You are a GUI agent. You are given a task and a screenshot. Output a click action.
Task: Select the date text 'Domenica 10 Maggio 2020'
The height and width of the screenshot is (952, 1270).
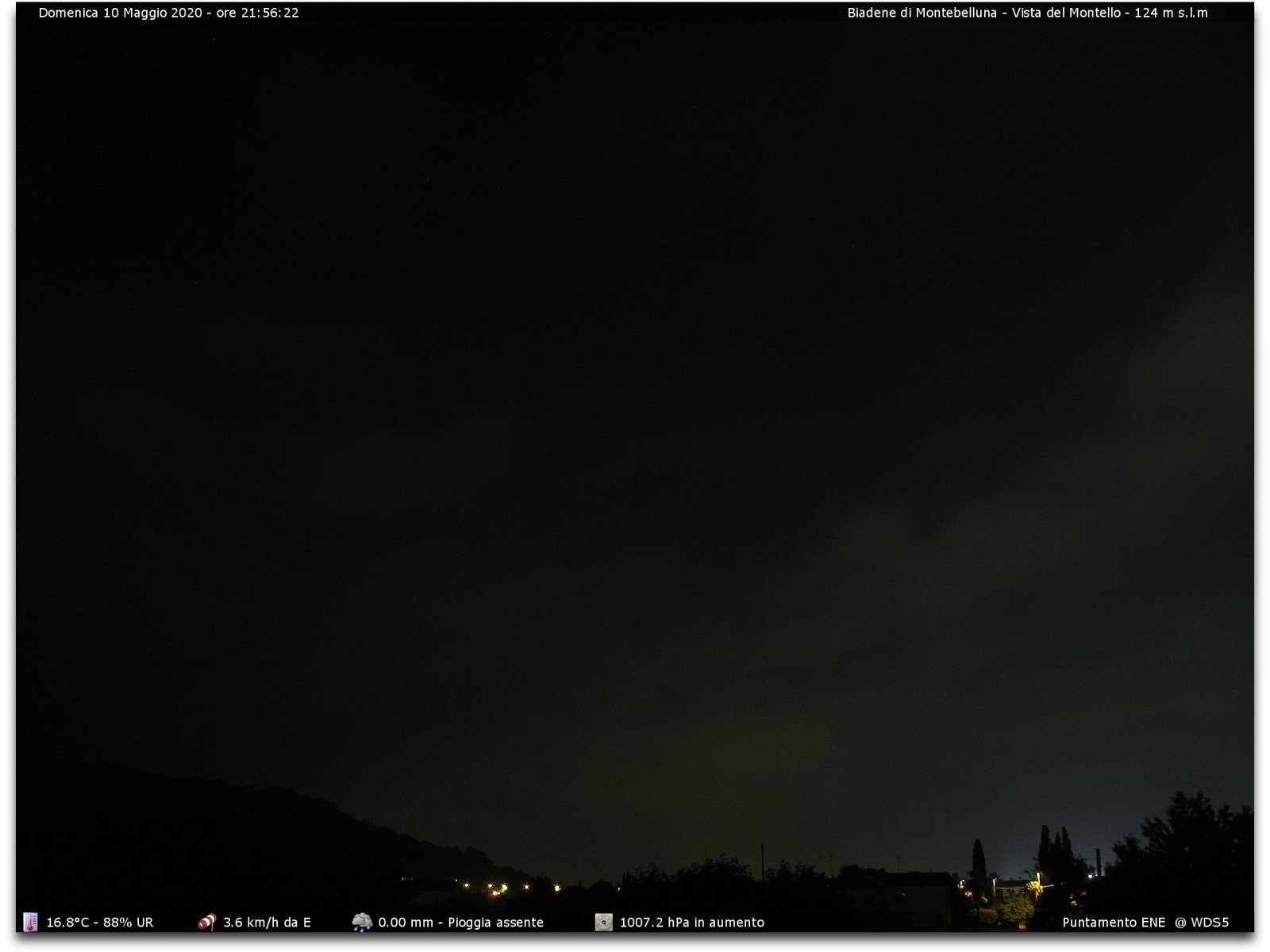click(x=121, y=13)
